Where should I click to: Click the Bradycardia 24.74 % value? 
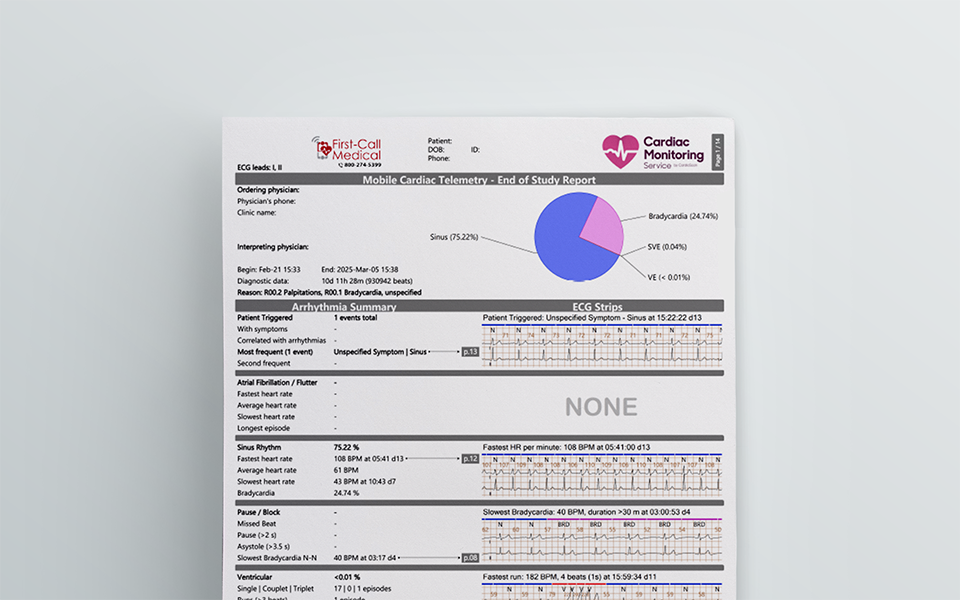(x=347, y=493)
